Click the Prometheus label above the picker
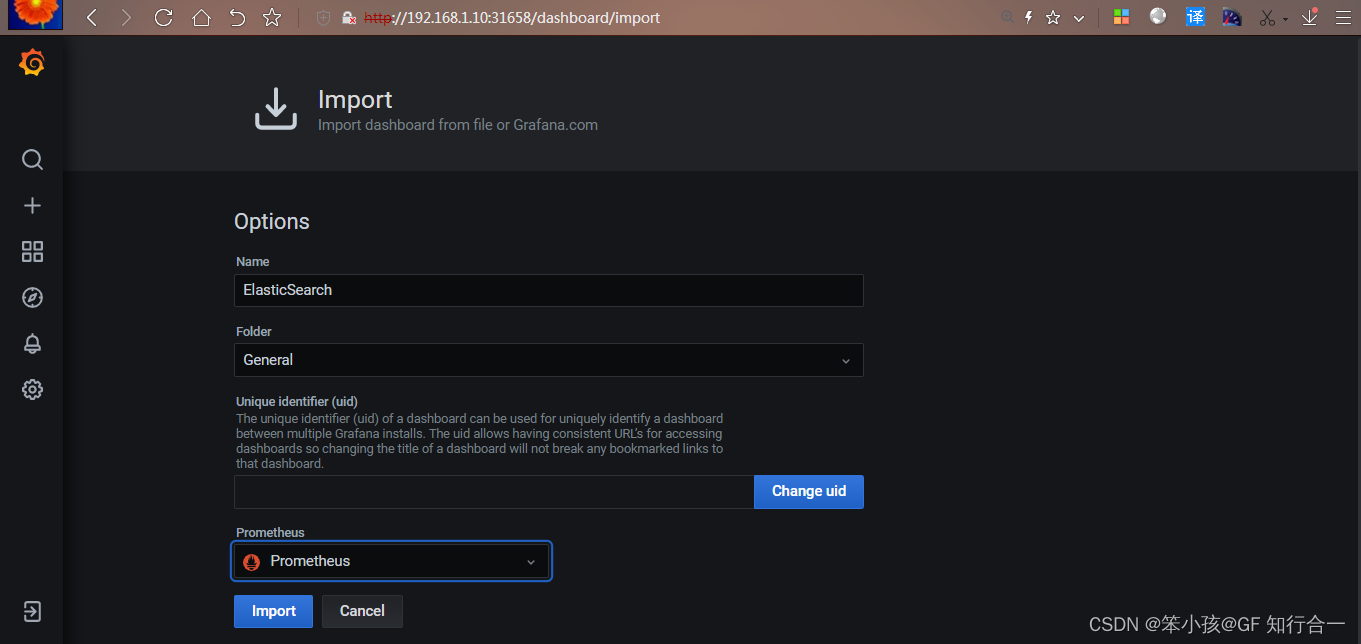 270,532
